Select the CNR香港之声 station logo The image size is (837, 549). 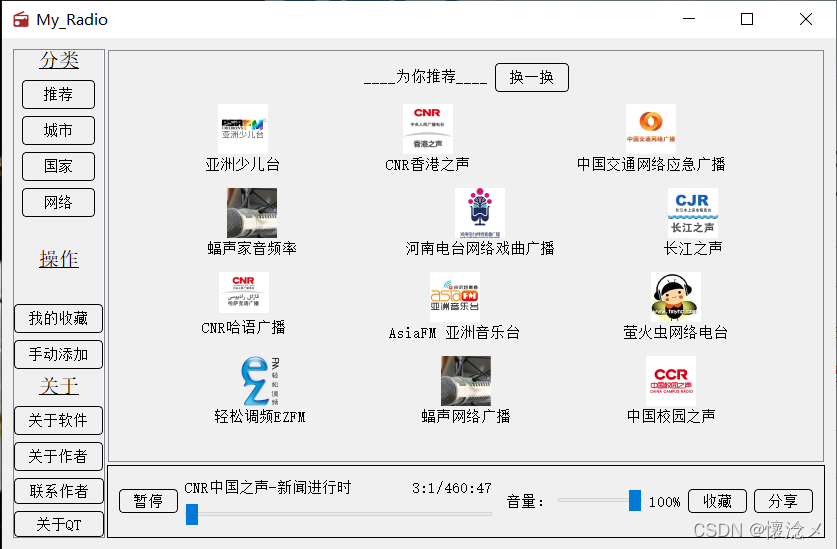pos(428,129)
